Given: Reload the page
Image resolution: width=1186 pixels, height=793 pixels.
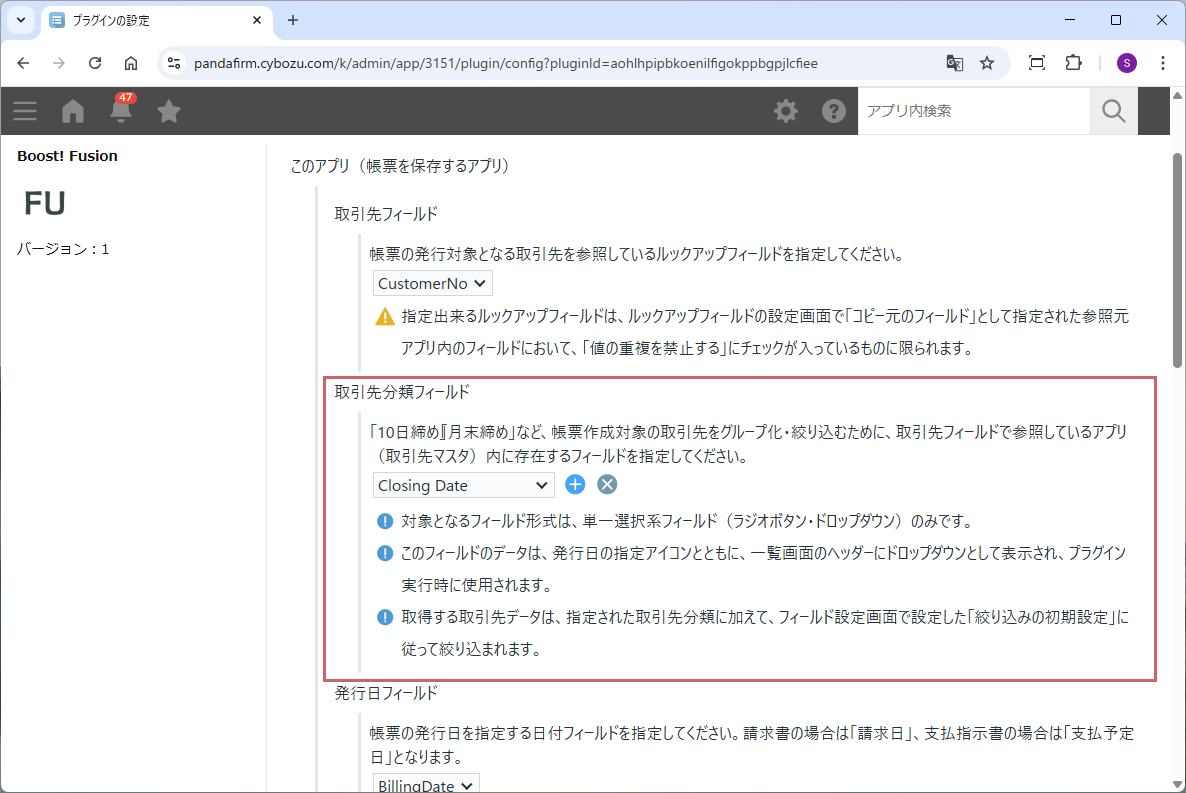Looking at the screenshot, I should click(x=95, y=63).
